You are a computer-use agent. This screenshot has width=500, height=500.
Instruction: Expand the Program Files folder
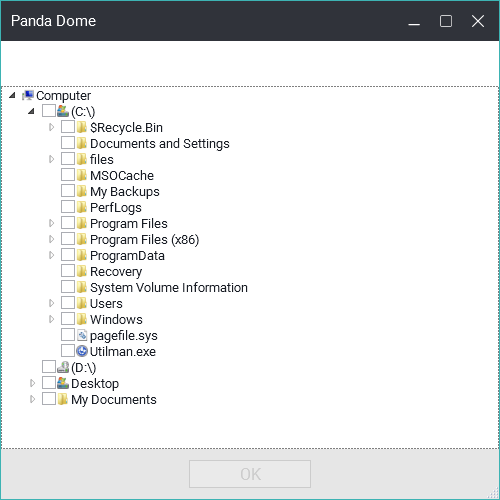pos(51,223)
